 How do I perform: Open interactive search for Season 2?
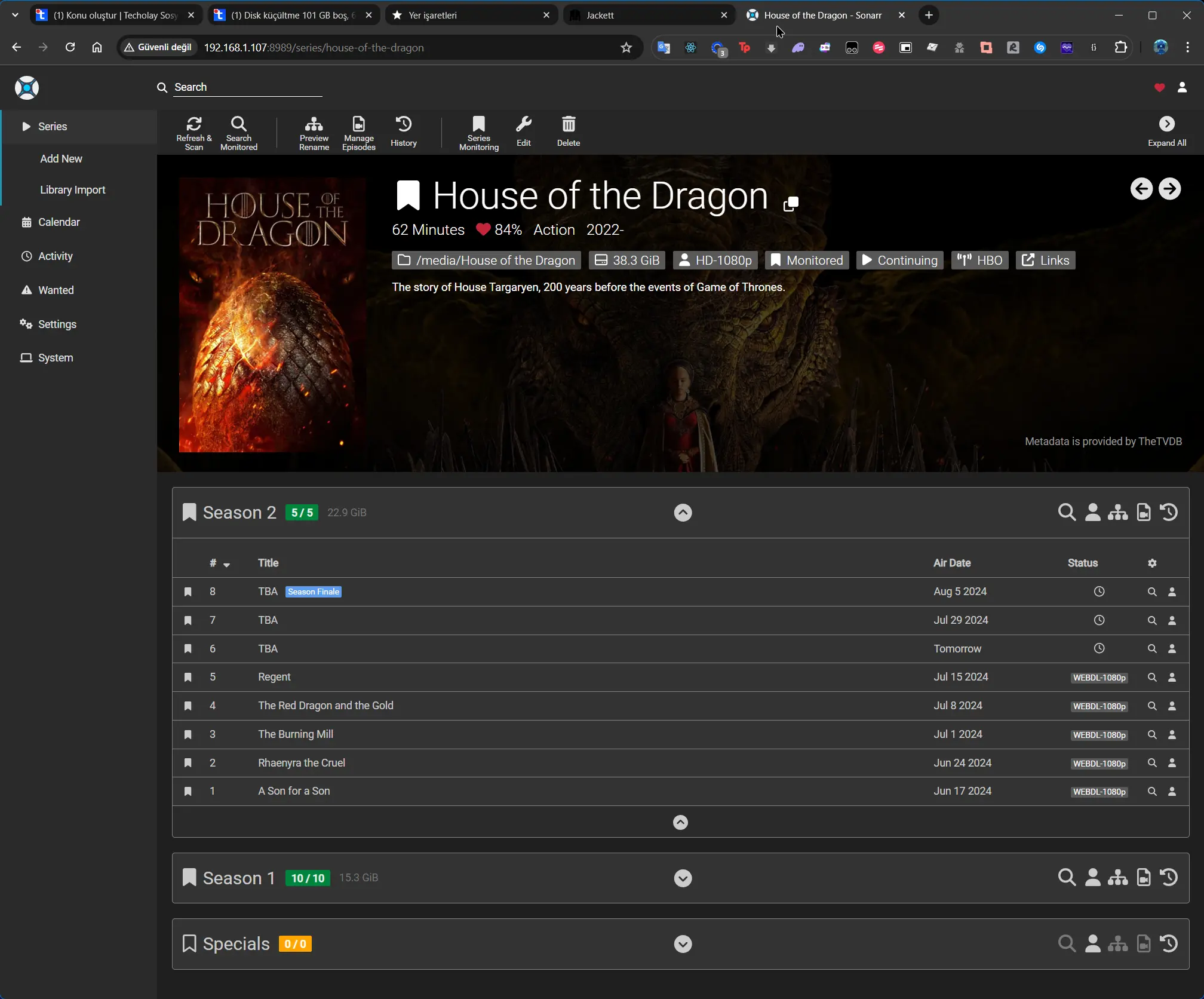(x=1092, y=512)
